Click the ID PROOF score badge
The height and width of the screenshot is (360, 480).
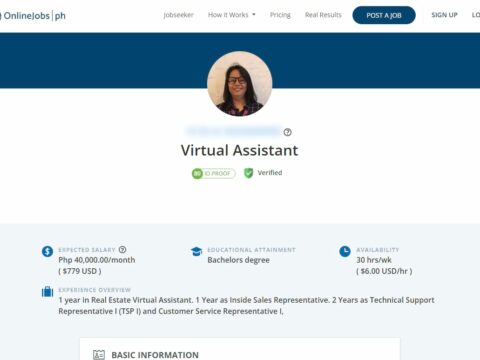(214, 174)
